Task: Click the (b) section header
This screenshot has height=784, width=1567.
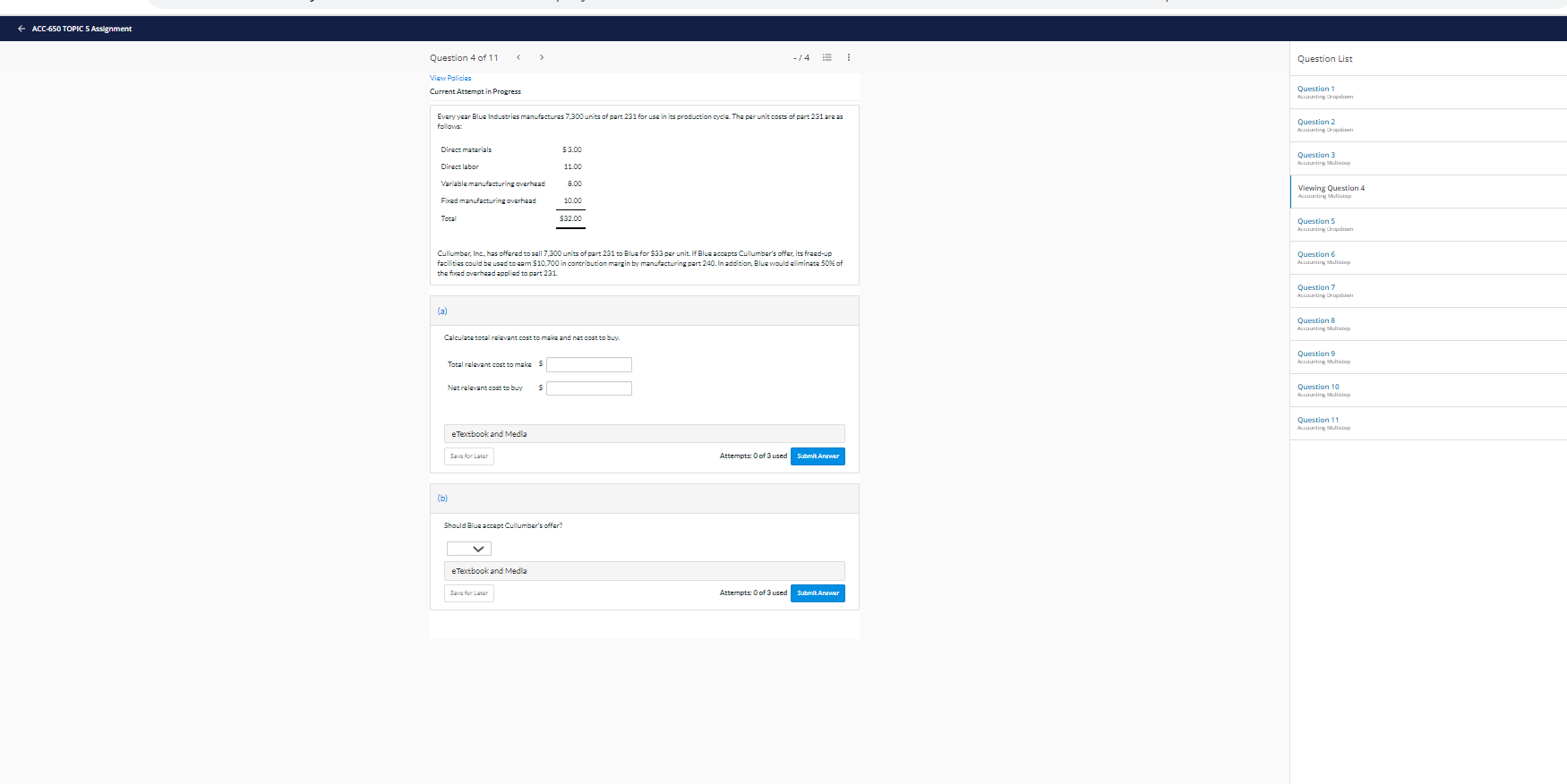Action: 645,499
